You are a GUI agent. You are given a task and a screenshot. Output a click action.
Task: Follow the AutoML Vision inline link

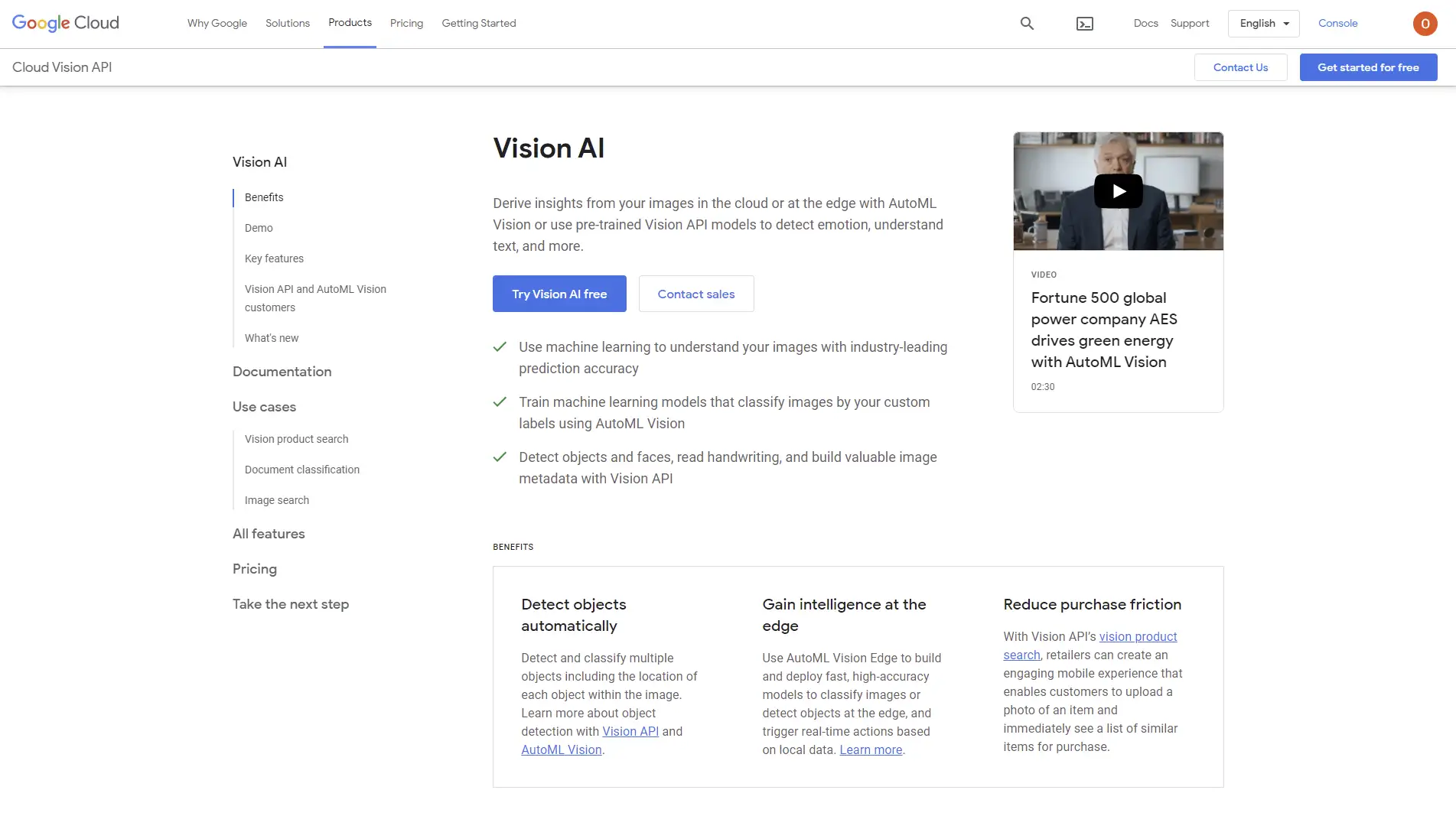tap(561, 749)
